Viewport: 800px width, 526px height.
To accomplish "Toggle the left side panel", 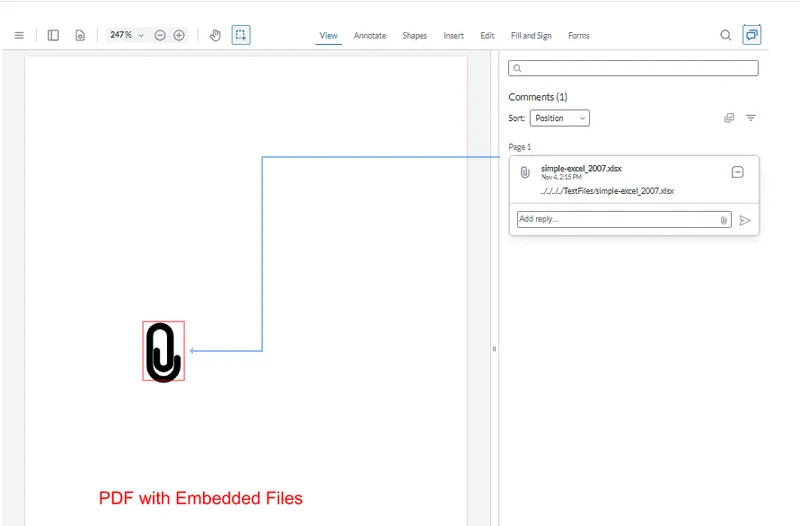I will pyautogui.click(x=53, y=35).
